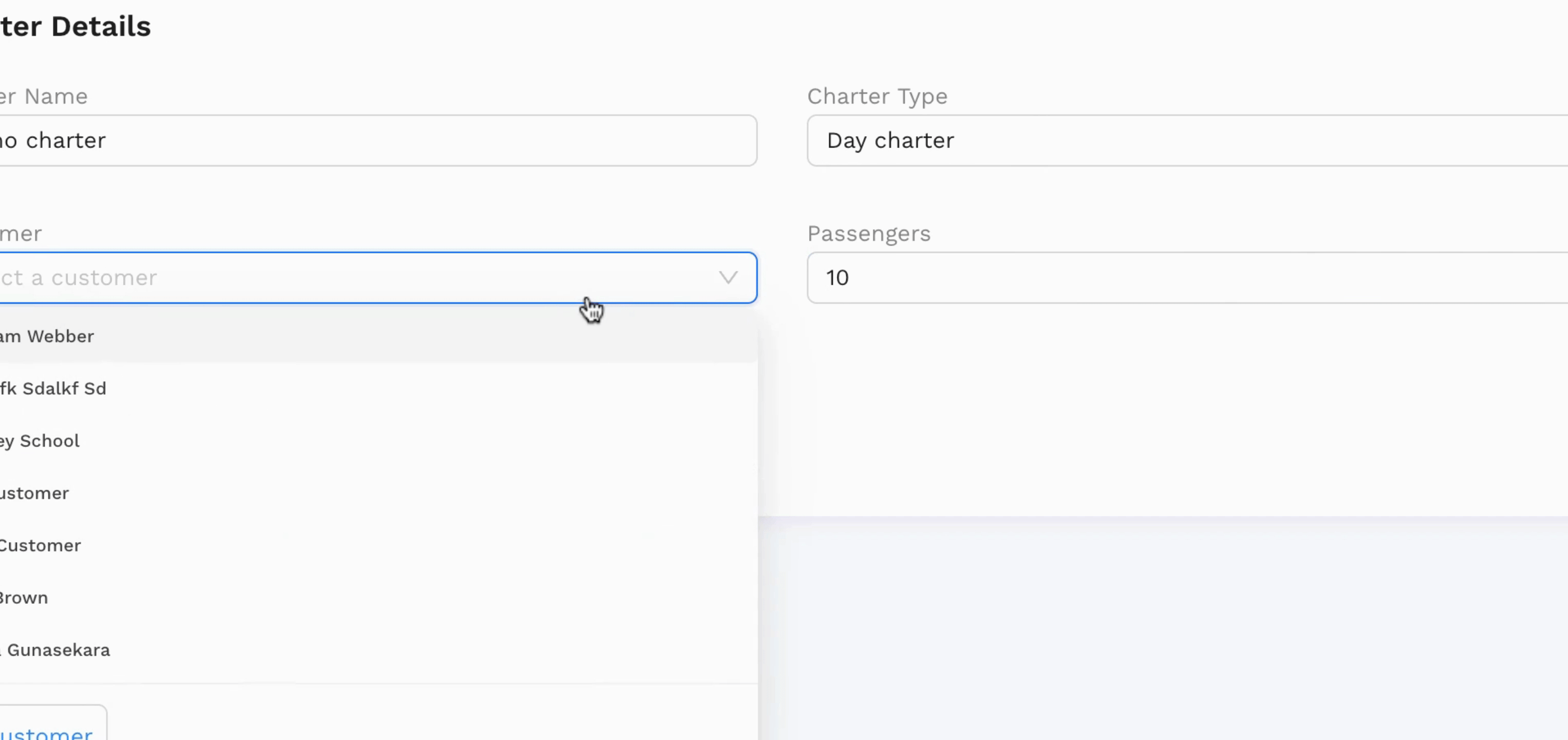
Task: Click the 'Day charter' selected value text
Action: coord(890,141)
